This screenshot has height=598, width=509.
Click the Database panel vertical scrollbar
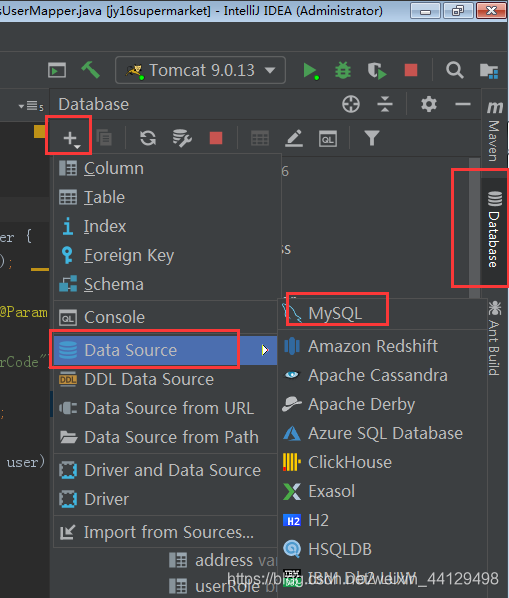[x=474, y=229]
